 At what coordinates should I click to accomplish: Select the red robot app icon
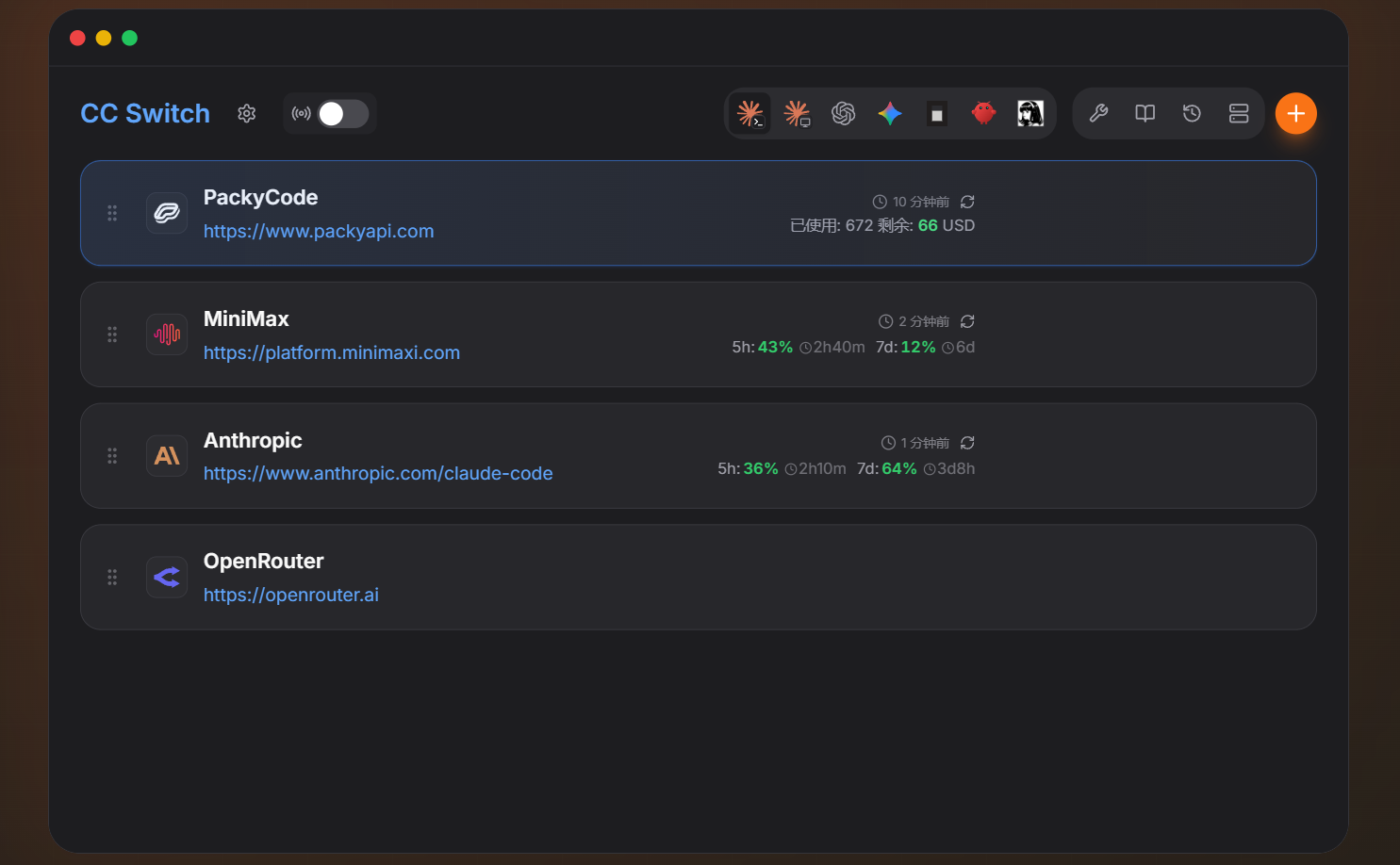983,113
